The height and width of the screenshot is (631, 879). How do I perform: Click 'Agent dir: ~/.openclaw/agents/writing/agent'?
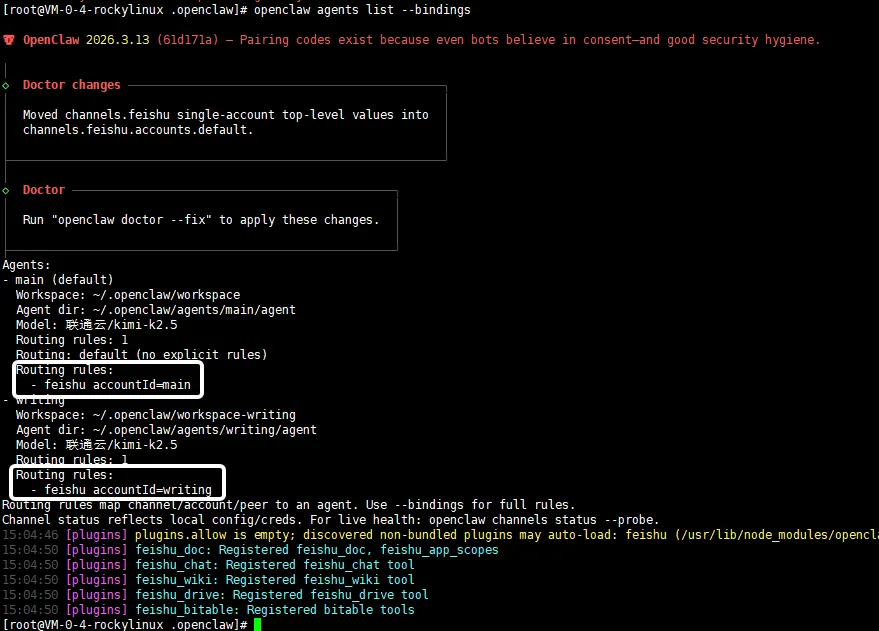[x=166, y=430]
